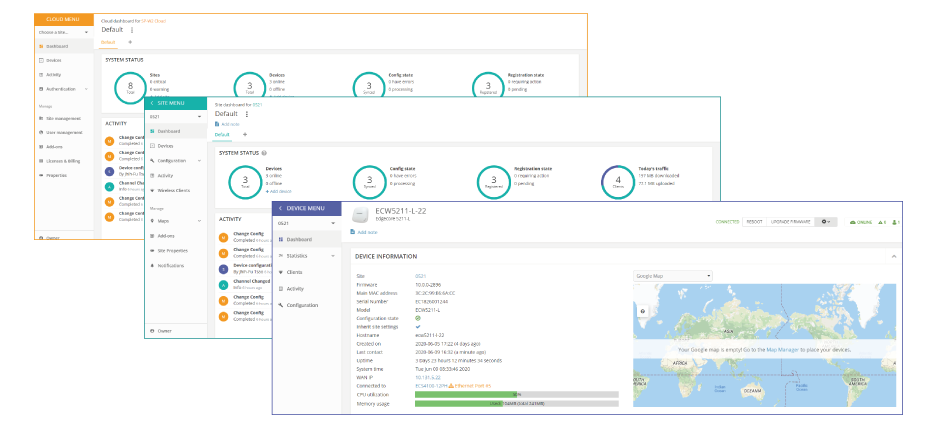Click Add note on the device page
This screenshot has width=936, height=433.
[x=364, y=232]
